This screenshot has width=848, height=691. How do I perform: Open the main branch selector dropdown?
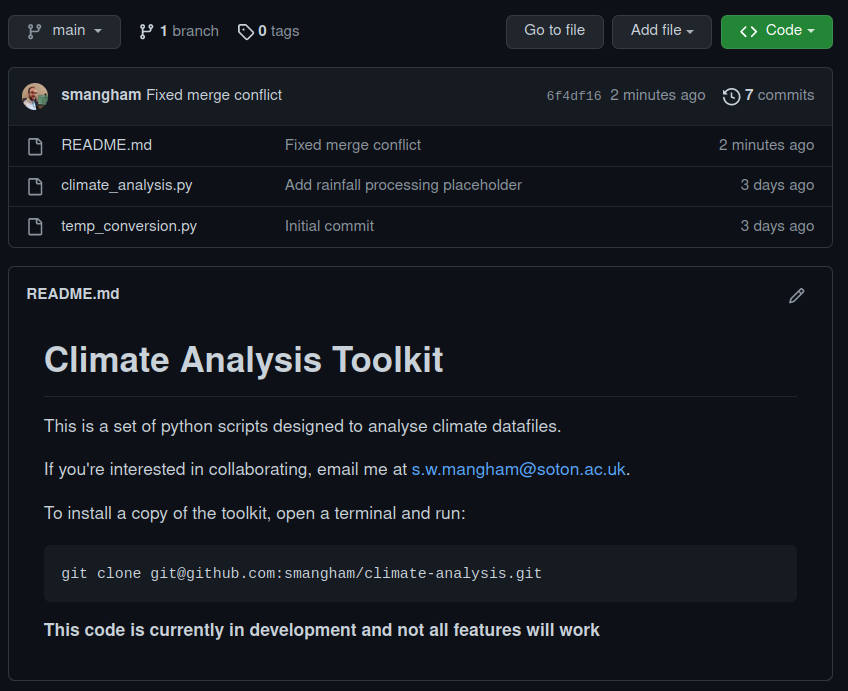[x=64, y=31]
